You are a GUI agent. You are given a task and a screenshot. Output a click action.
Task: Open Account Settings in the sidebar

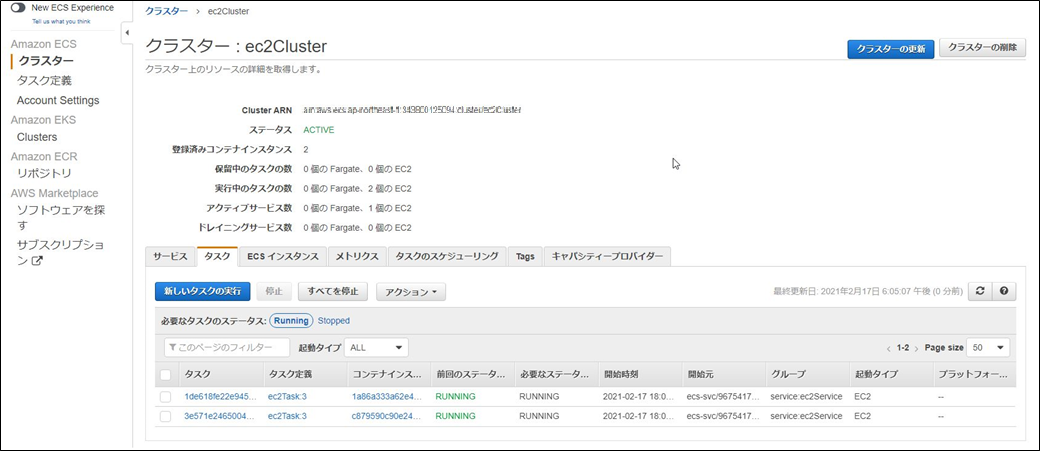point(58,100)
